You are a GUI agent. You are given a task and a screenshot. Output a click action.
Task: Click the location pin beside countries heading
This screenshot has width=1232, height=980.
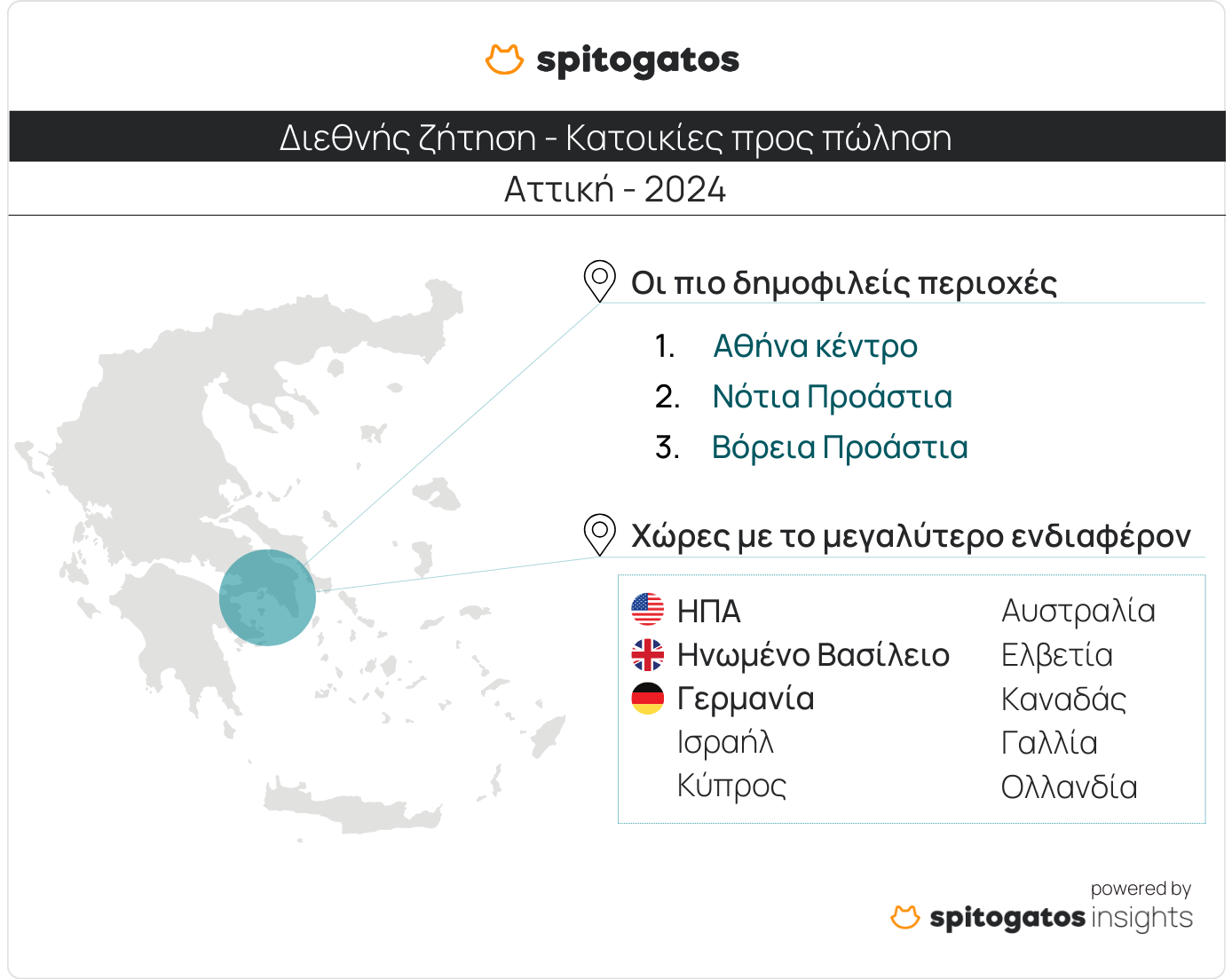coord(599,533)
